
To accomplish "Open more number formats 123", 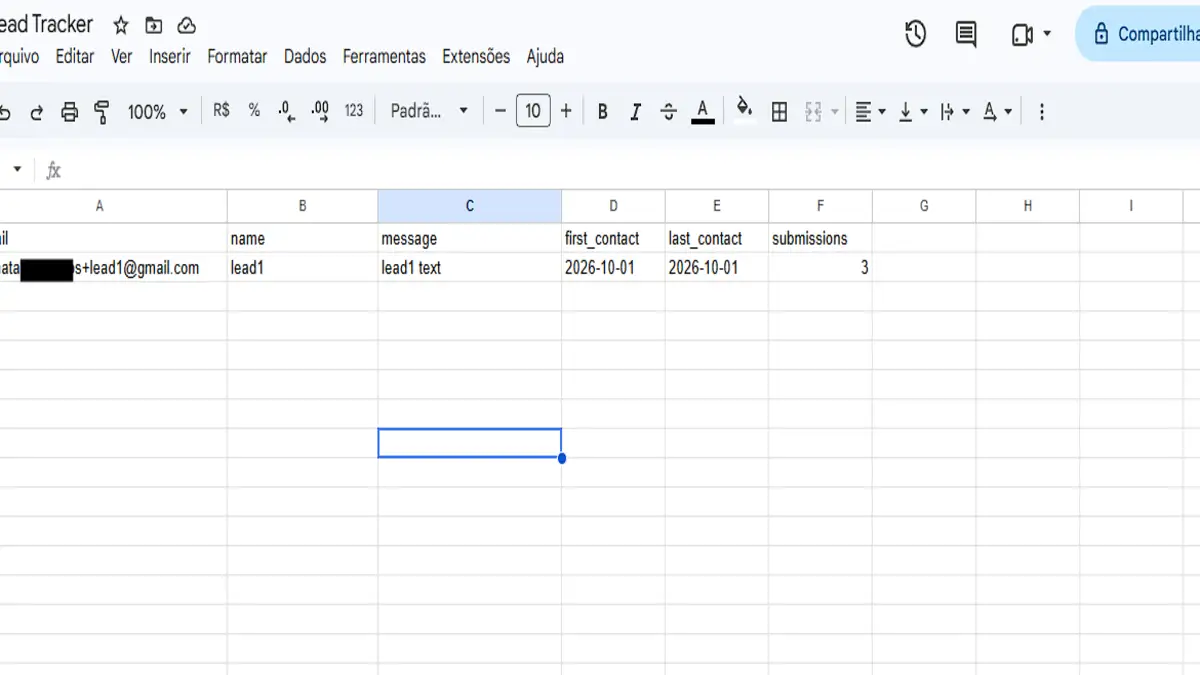I will point(354,111).
